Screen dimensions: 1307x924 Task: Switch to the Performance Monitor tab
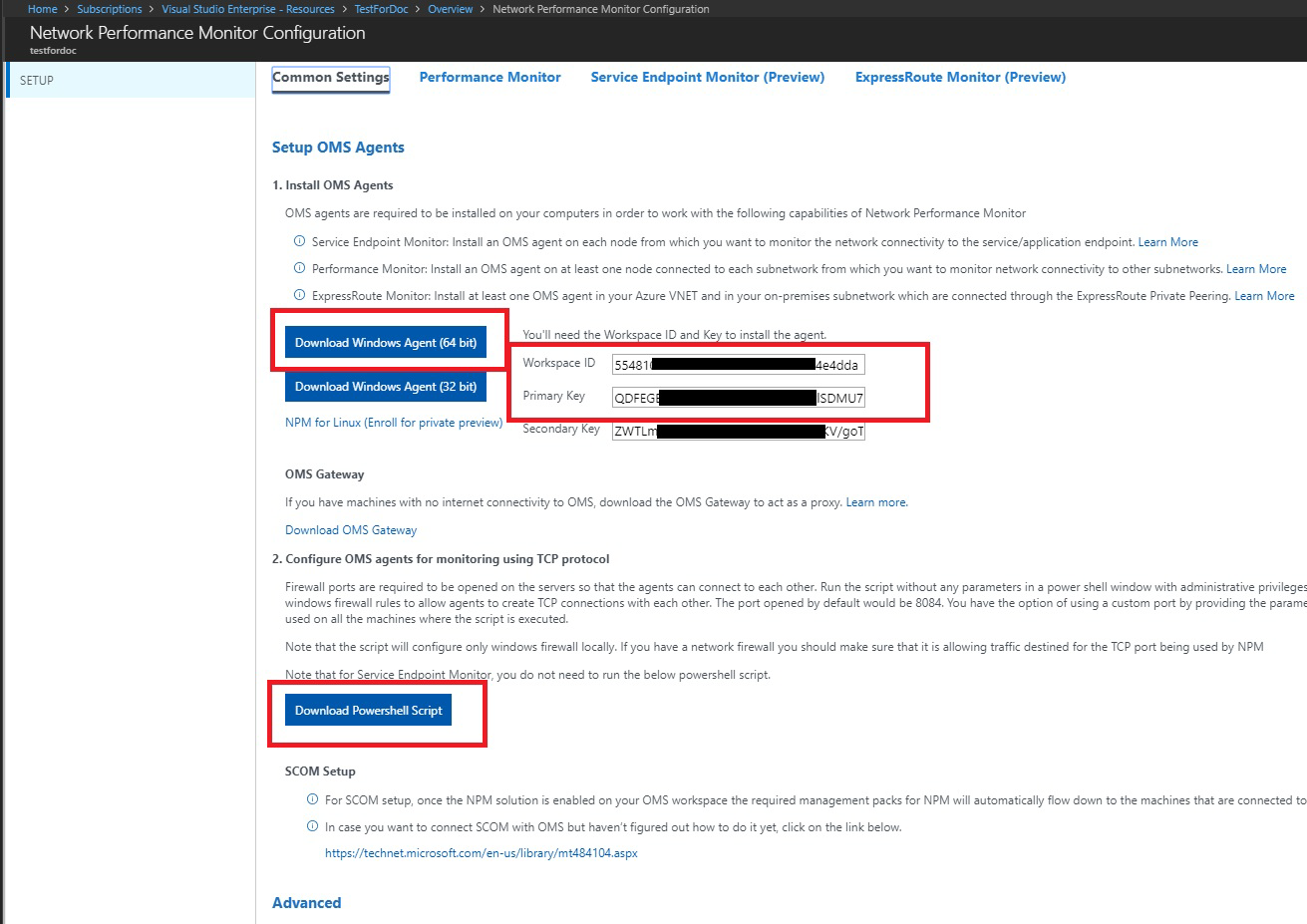click(490, 77)
